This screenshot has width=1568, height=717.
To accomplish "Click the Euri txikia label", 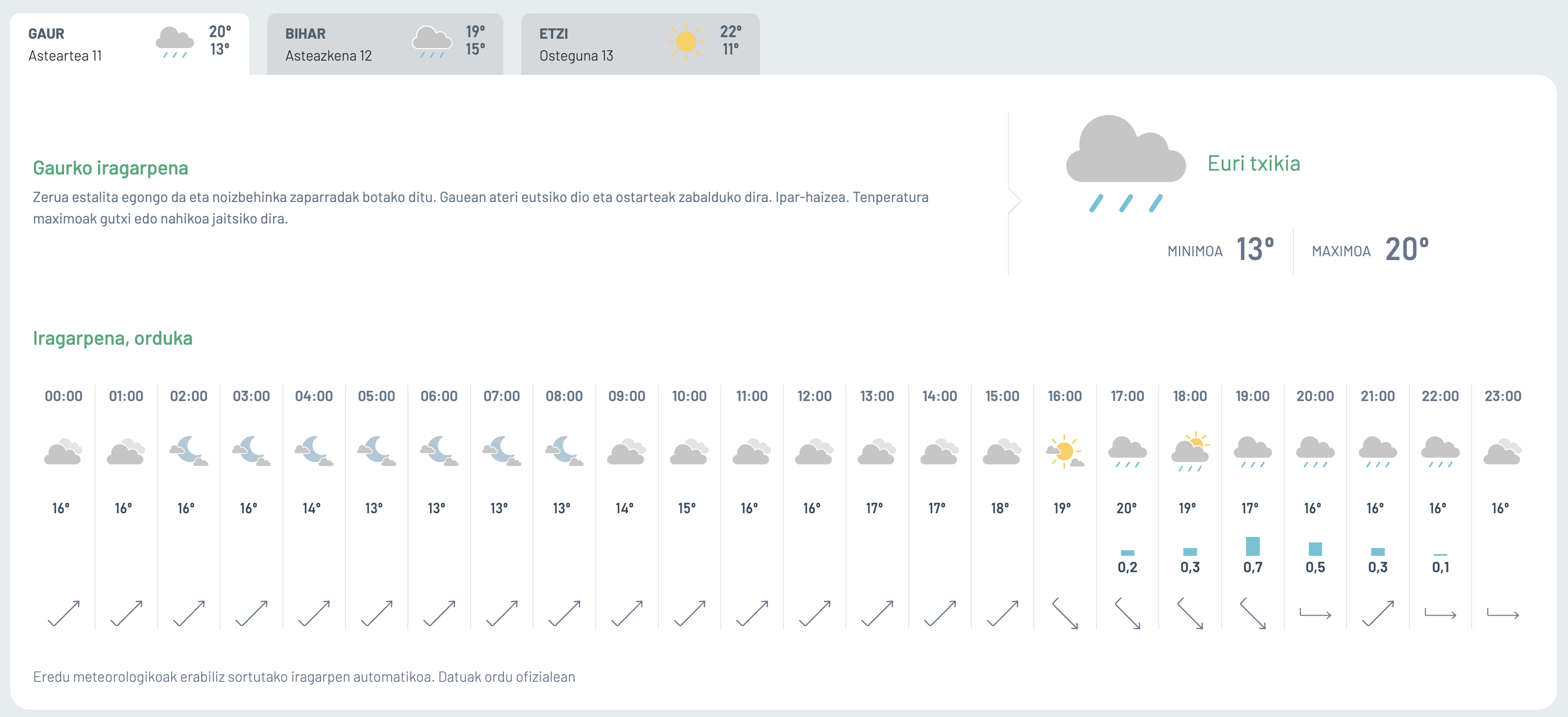I will 1253,163.
